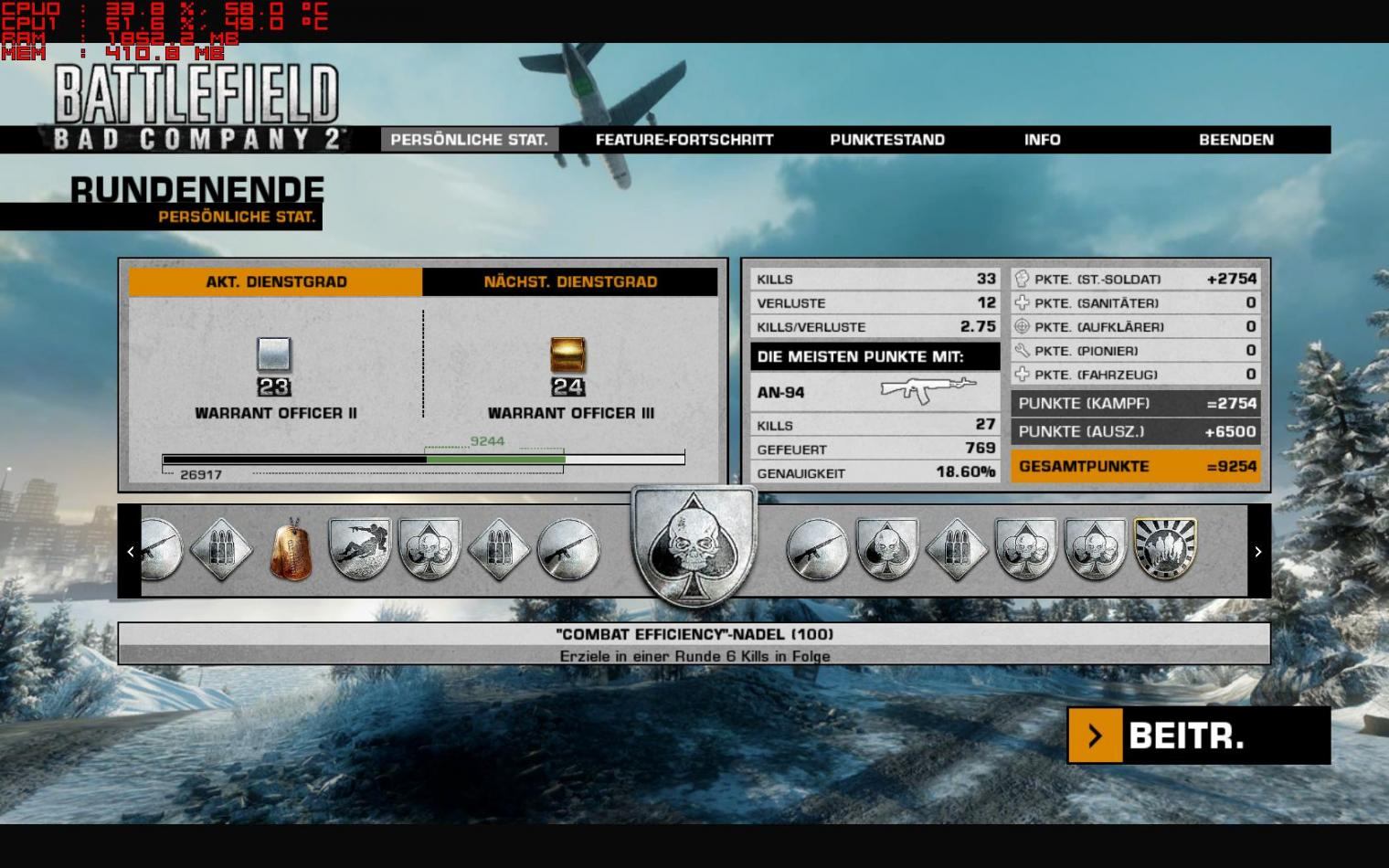Click Pkte. (Sanitäter) 0 row

[1136, 302]
